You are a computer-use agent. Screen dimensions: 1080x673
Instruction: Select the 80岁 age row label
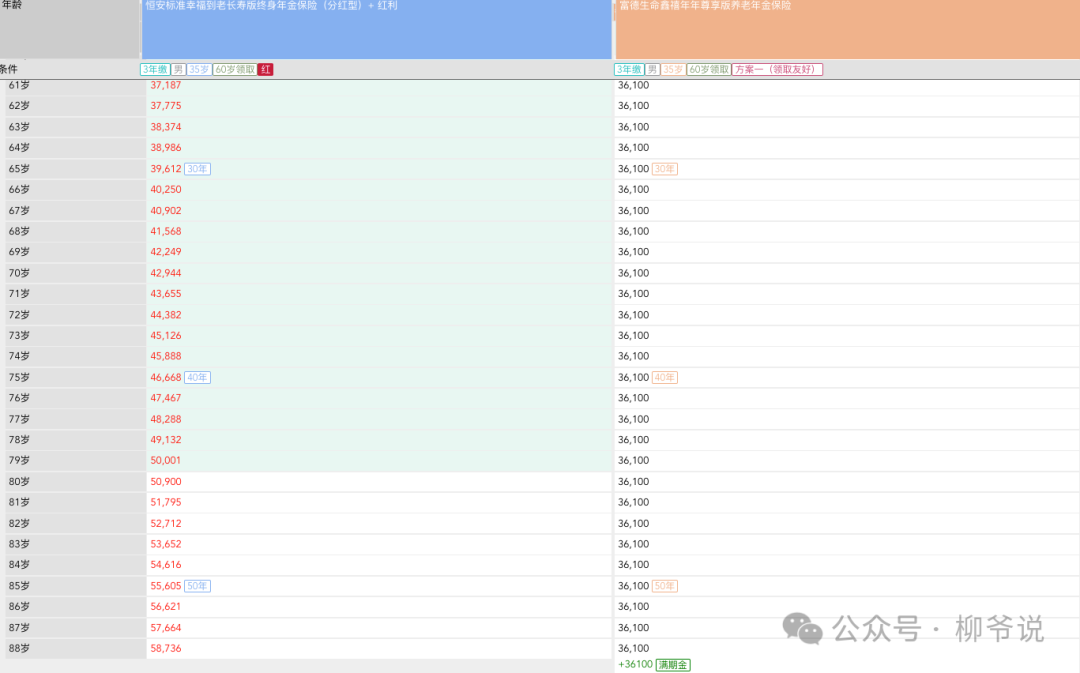(19, 482)
